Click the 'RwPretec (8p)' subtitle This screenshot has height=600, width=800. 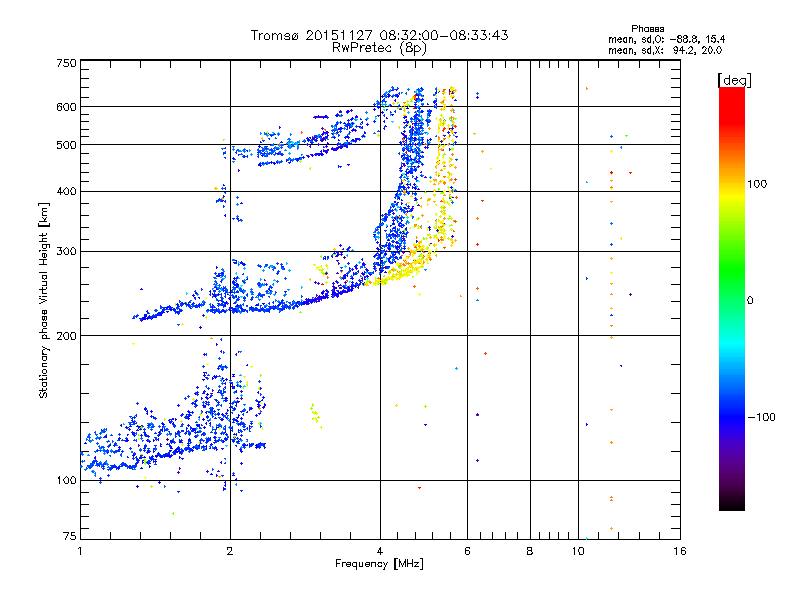379,48
